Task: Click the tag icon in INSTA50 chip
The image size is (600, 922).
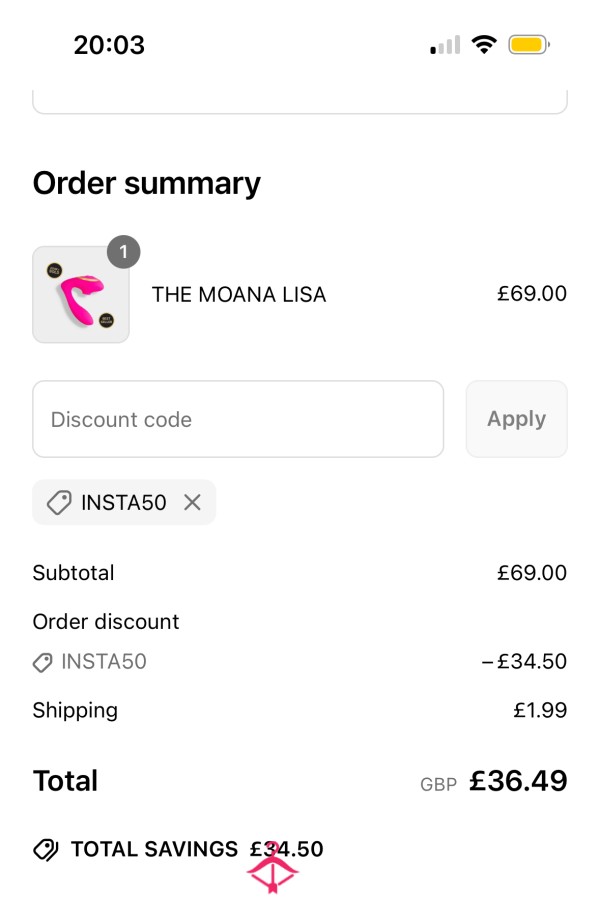Action: [59, 503]
